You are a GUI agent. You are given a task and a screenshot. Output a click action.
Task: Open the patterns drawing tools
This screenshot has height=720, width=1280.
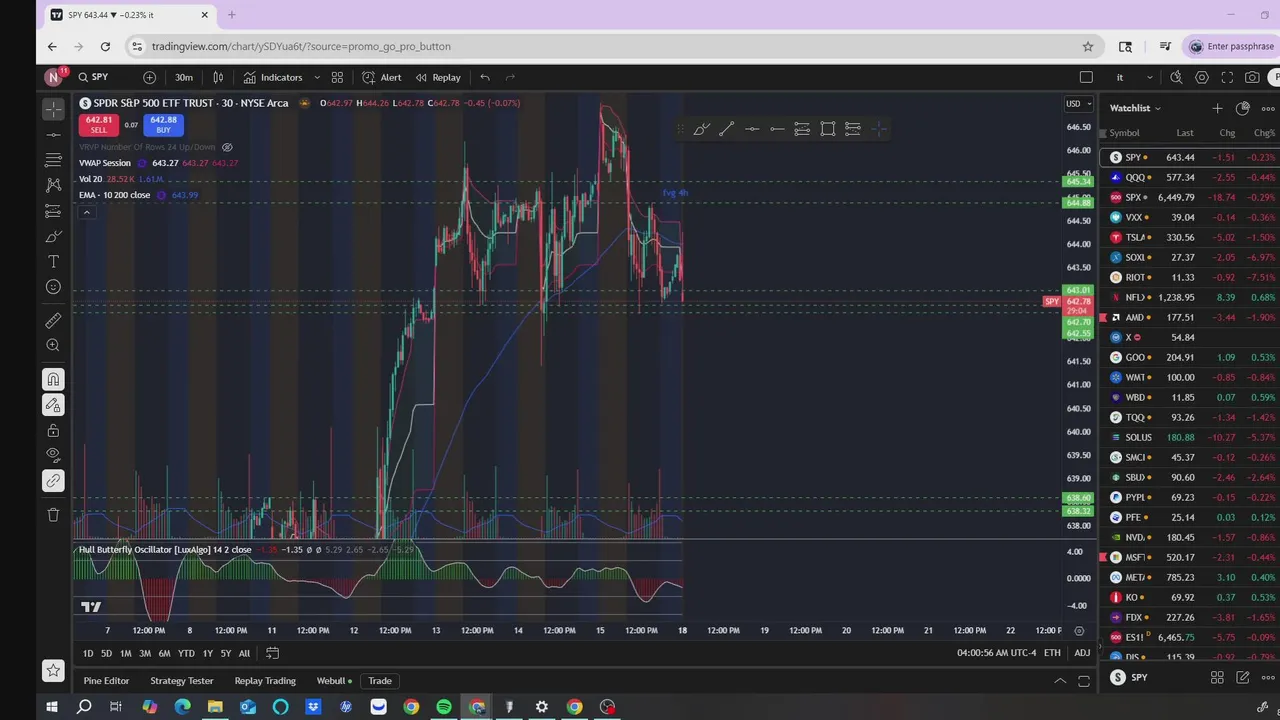pos(53,185)
